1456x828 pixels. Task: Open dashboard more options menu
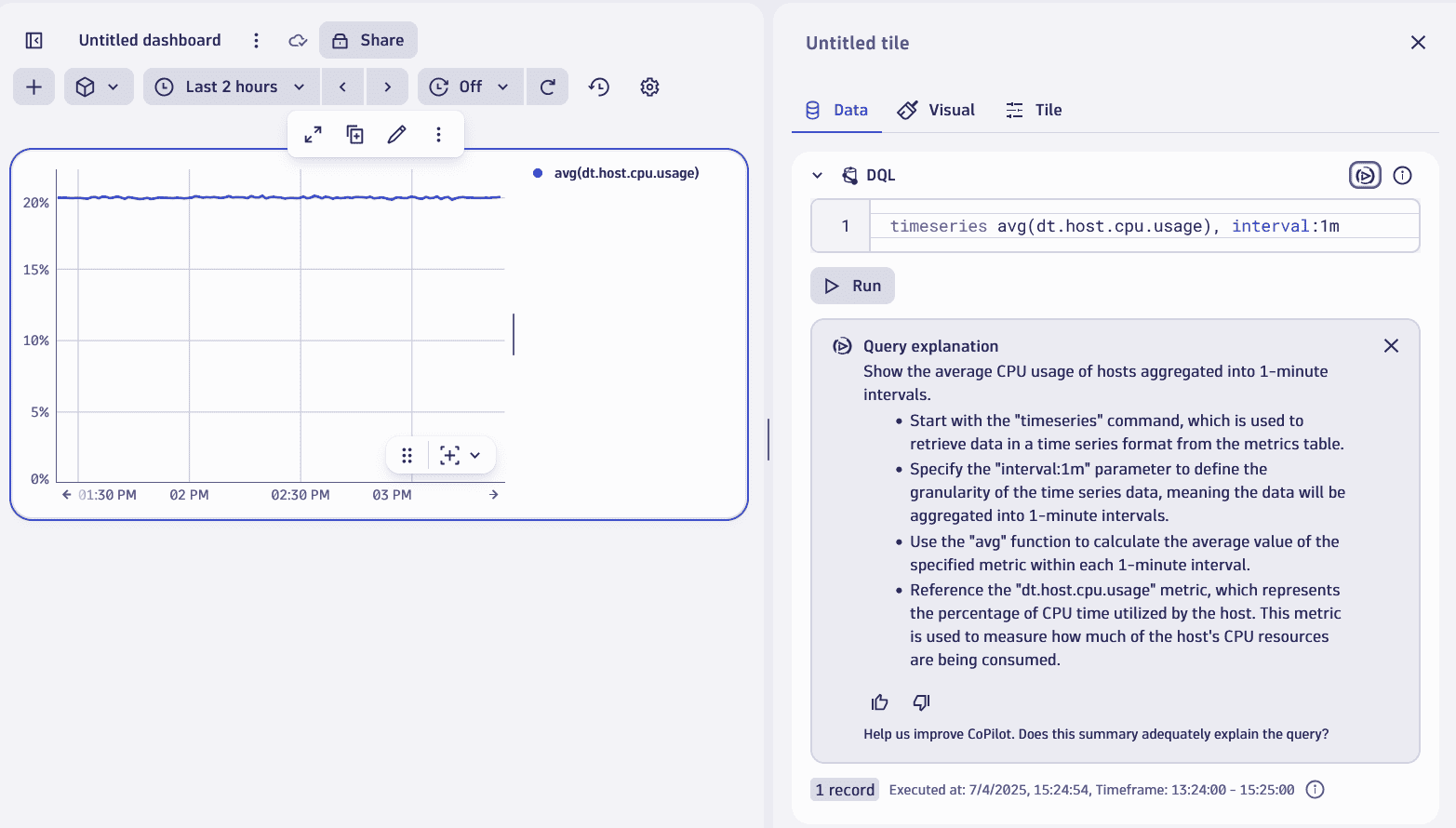click(256, 40)
